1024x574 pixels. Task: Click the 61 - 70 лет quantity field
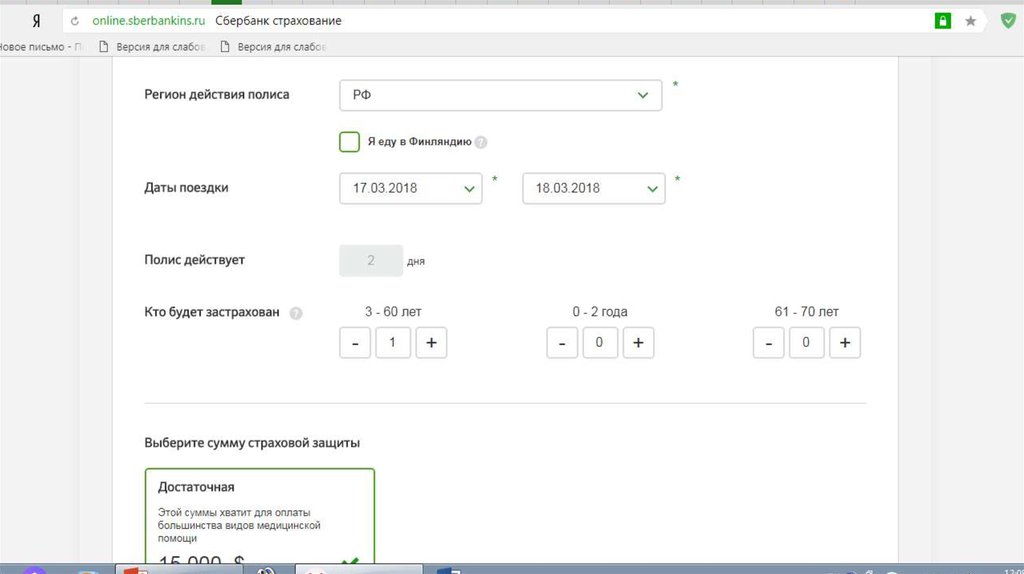tap(807, 343)
